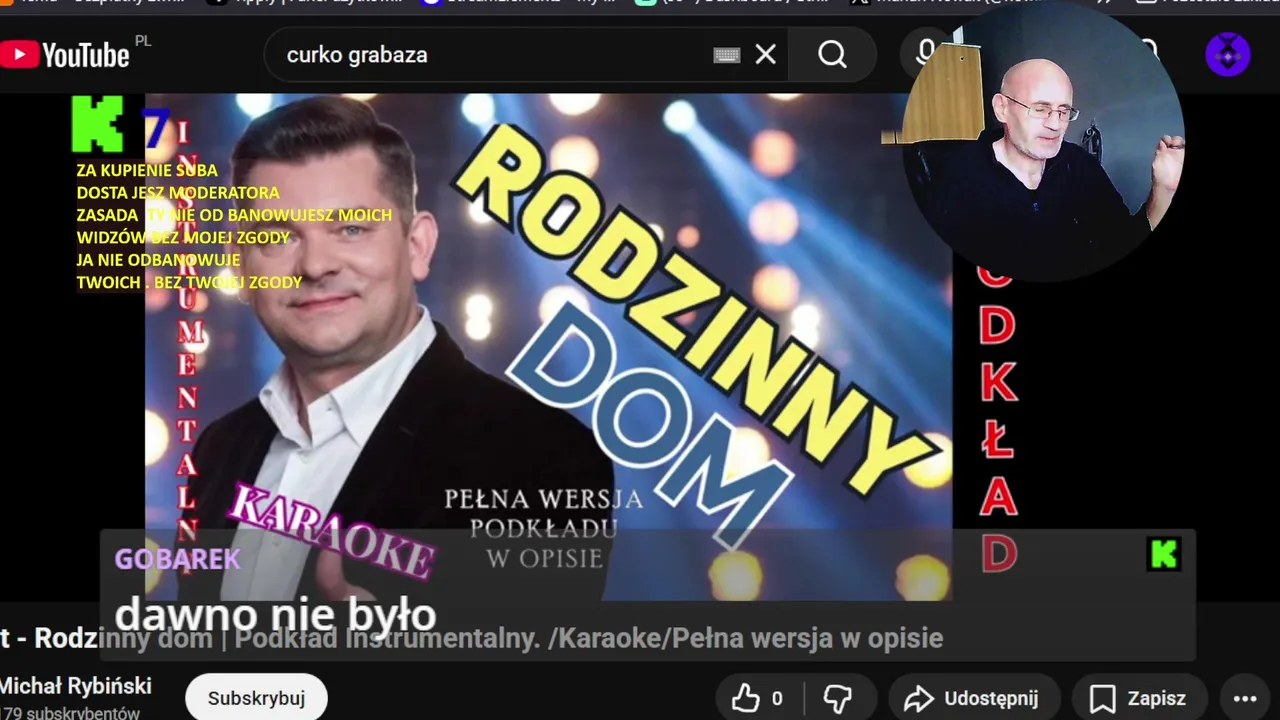This screenshot has height=720, width=1280.
Task: Click the large green K logo on the video
Action: (98, 123)
